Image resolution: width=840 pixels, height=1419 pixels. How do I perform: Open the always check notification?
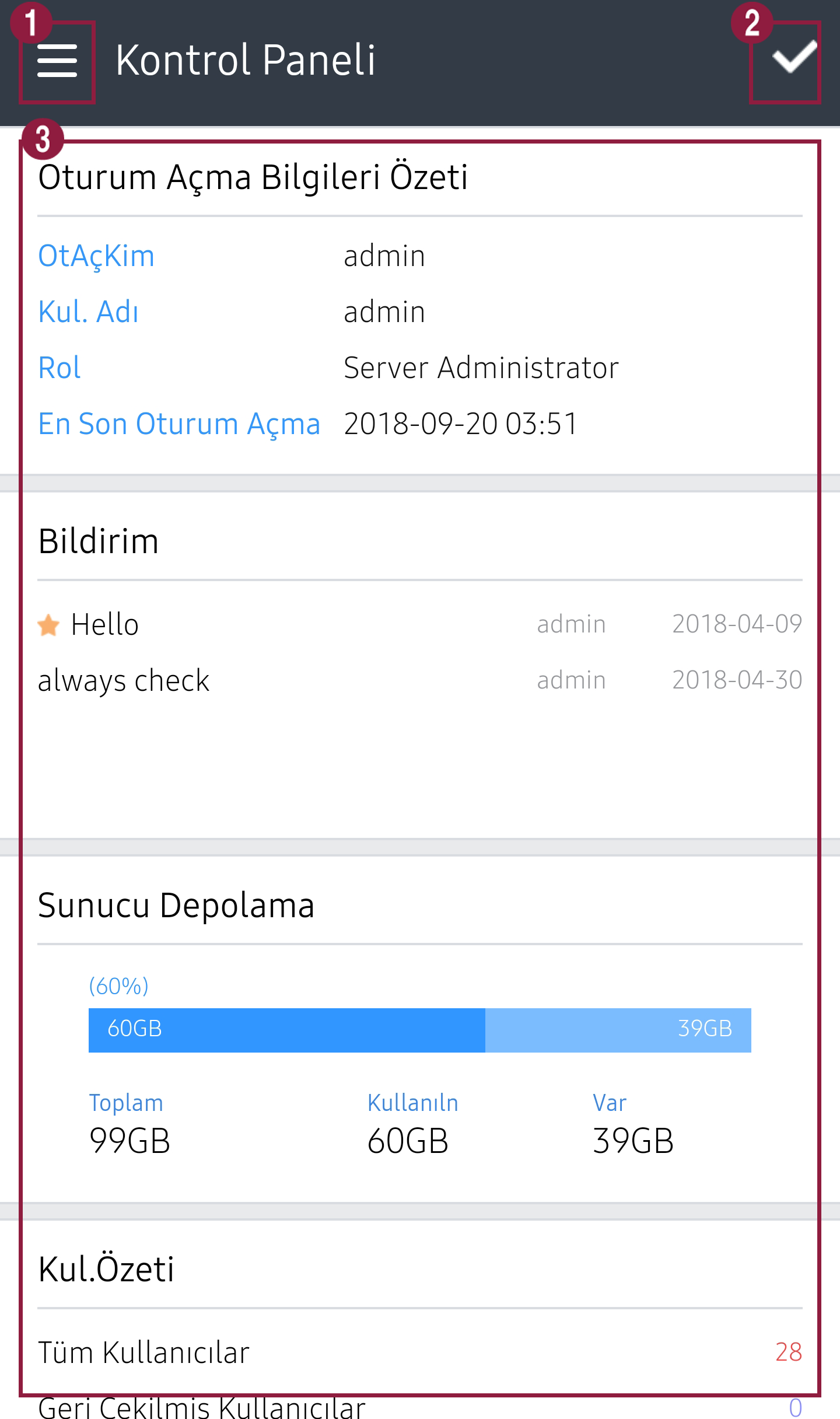pyautogui.click(x=124, y=681)
